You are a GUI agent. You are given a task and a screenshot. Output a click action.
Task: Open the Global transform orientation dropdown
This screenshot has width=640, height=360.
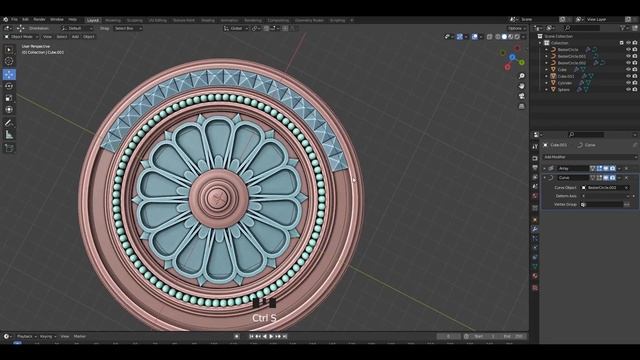pos(236,28)
